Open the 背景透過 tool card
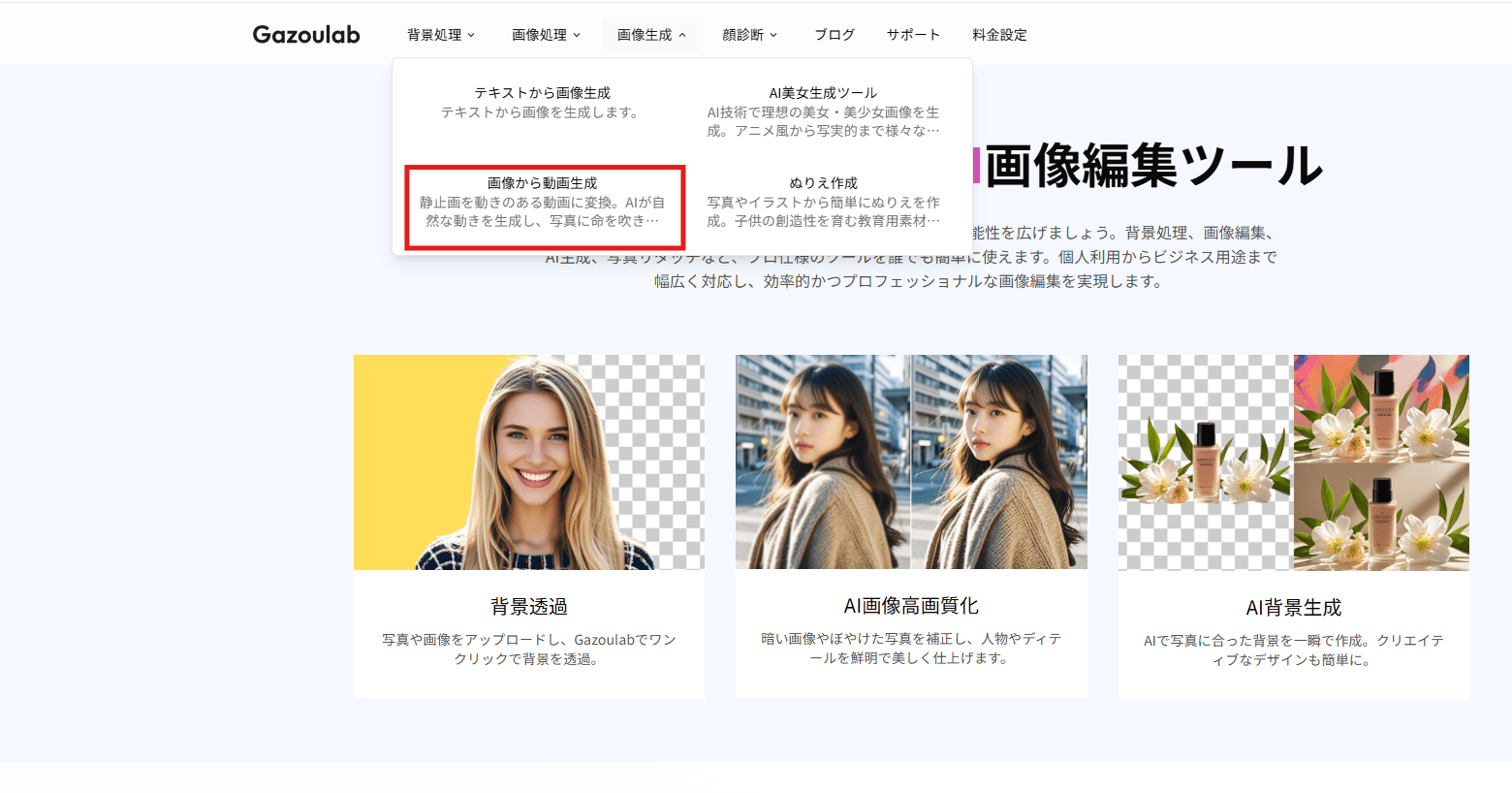 [528, 606]
